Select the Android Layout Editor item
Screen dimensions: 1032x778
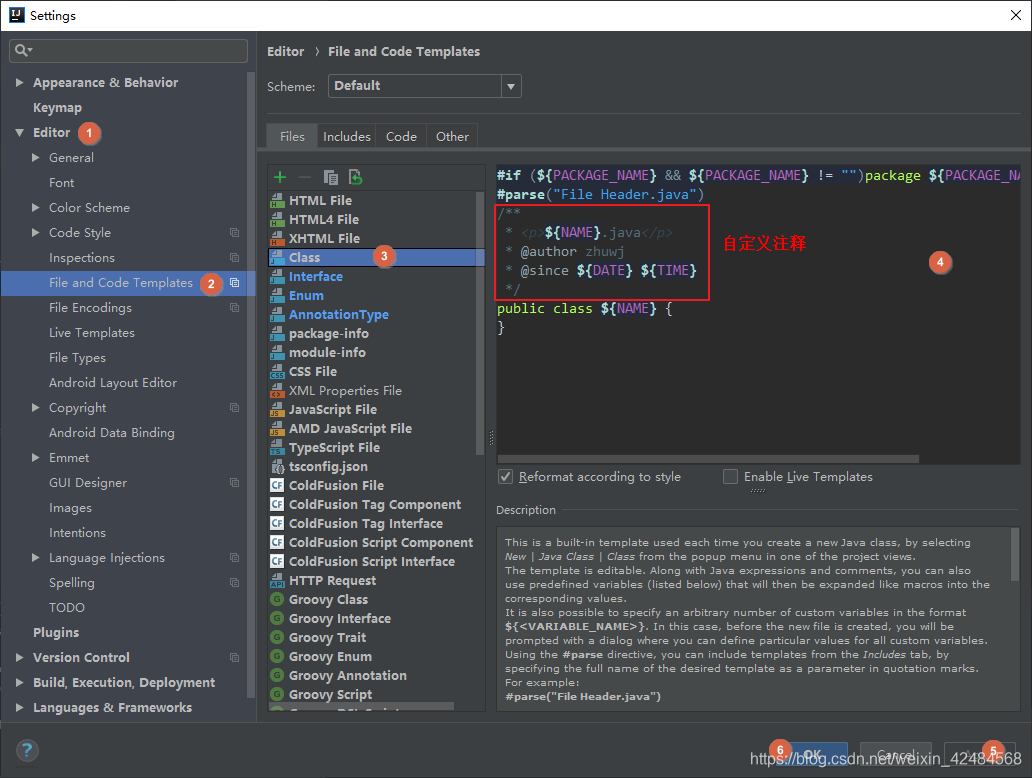point(113,382)
